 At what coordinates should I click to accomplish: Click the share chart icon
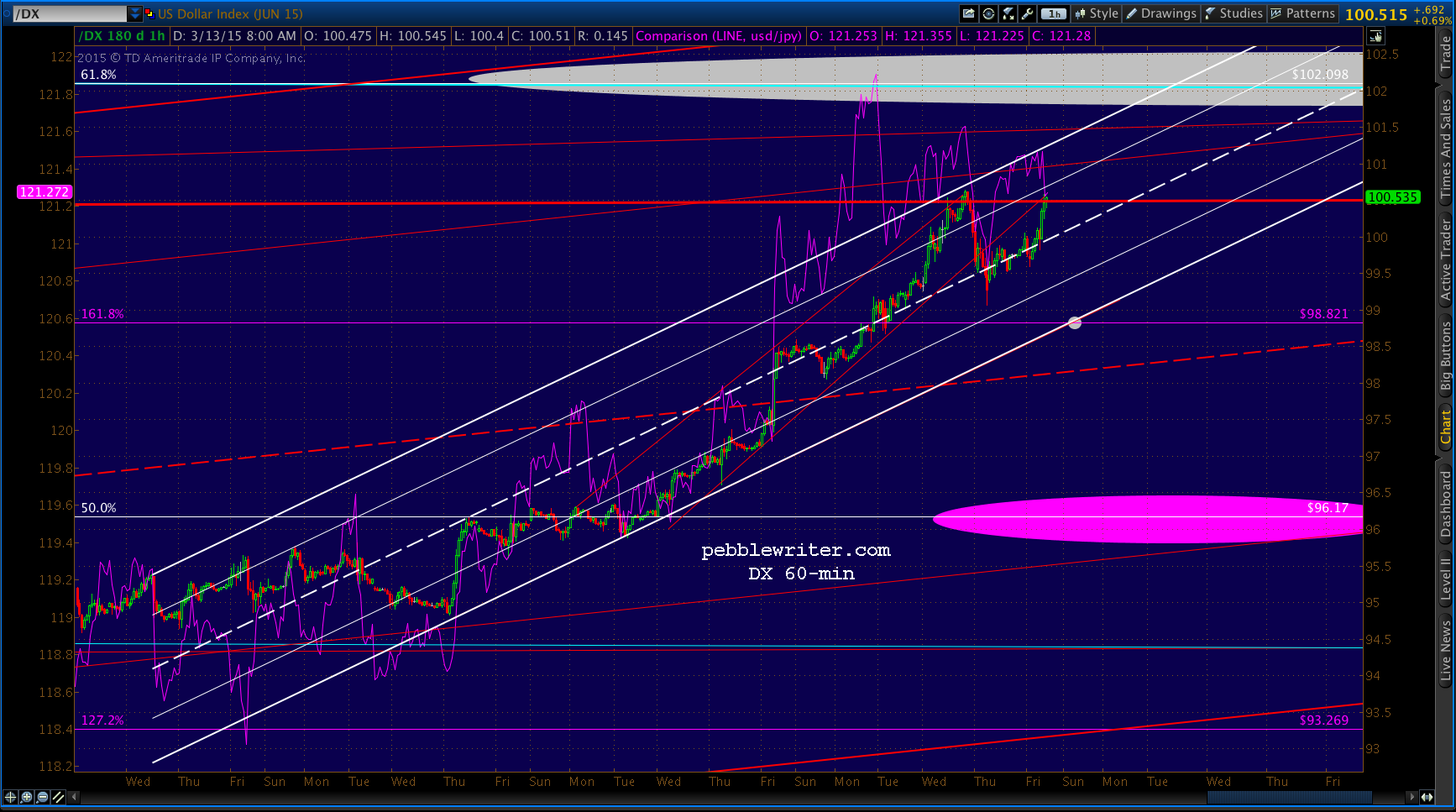pos(969,13)
